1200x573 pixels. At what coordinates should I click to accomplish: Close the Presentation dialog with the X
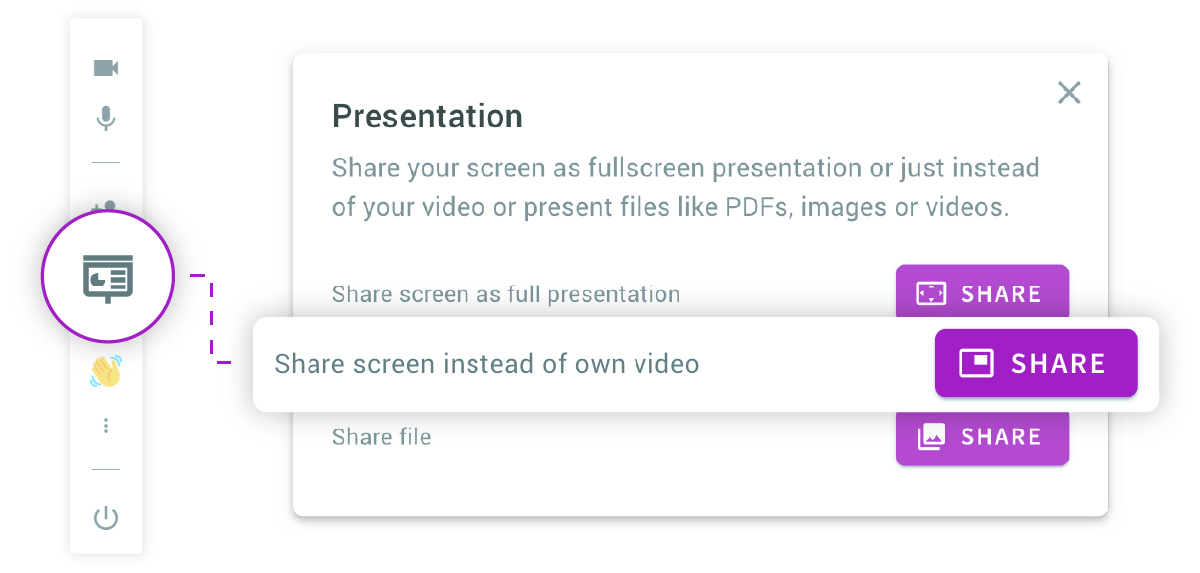tap(1069, 93)
